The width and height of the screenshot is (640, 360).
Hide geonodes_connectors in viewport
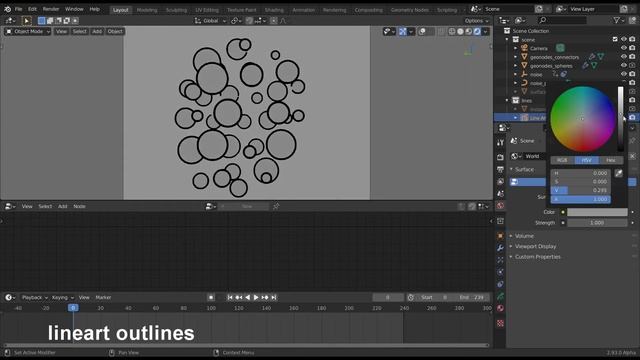coord(624,57)
